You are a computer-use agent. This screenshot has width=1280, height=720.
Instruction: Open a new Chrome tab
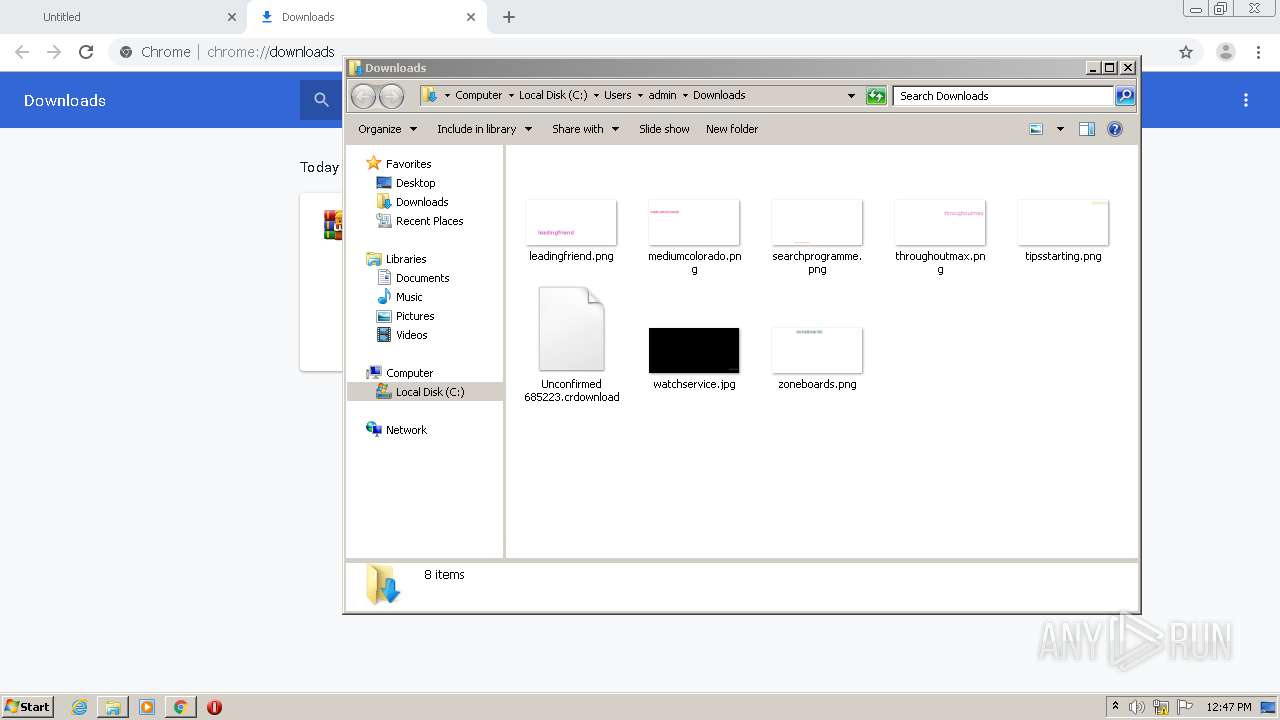click(x=509, y=17)
